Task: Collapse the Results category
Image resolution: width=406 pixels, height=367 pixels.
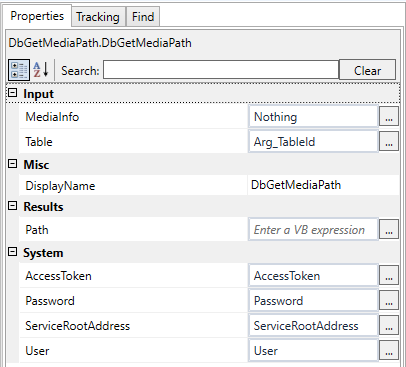Action: coord(12,206)
